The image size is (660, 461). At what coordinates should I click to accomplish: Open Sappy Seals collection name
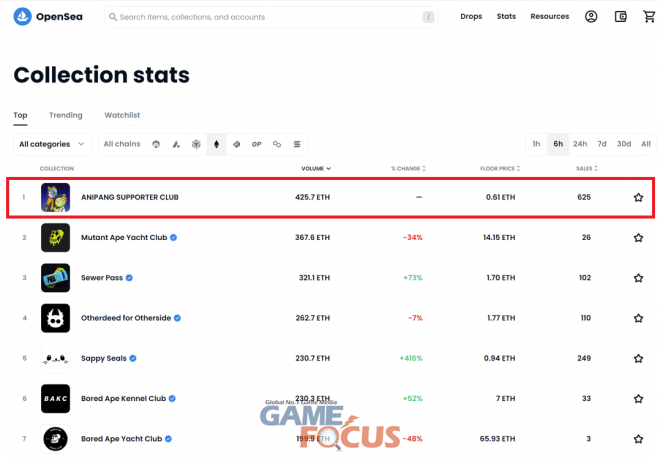tap(104, 358)
